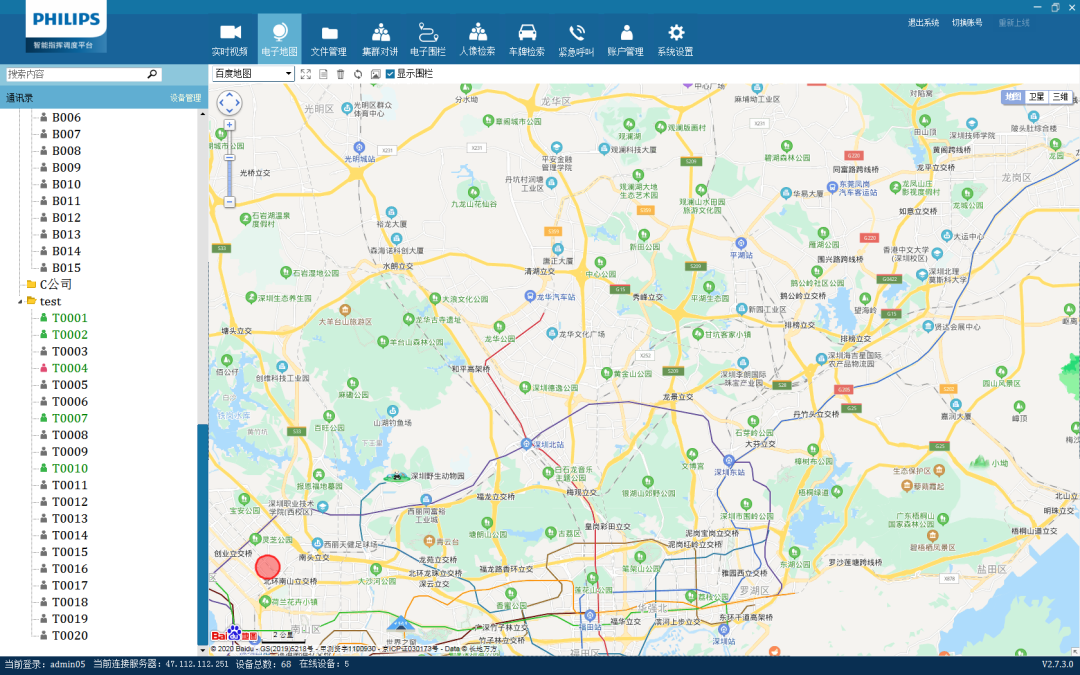Click the 光明城站 station icon on the map
This screenshot has width=1080, height=675.
tap(359, 147)
